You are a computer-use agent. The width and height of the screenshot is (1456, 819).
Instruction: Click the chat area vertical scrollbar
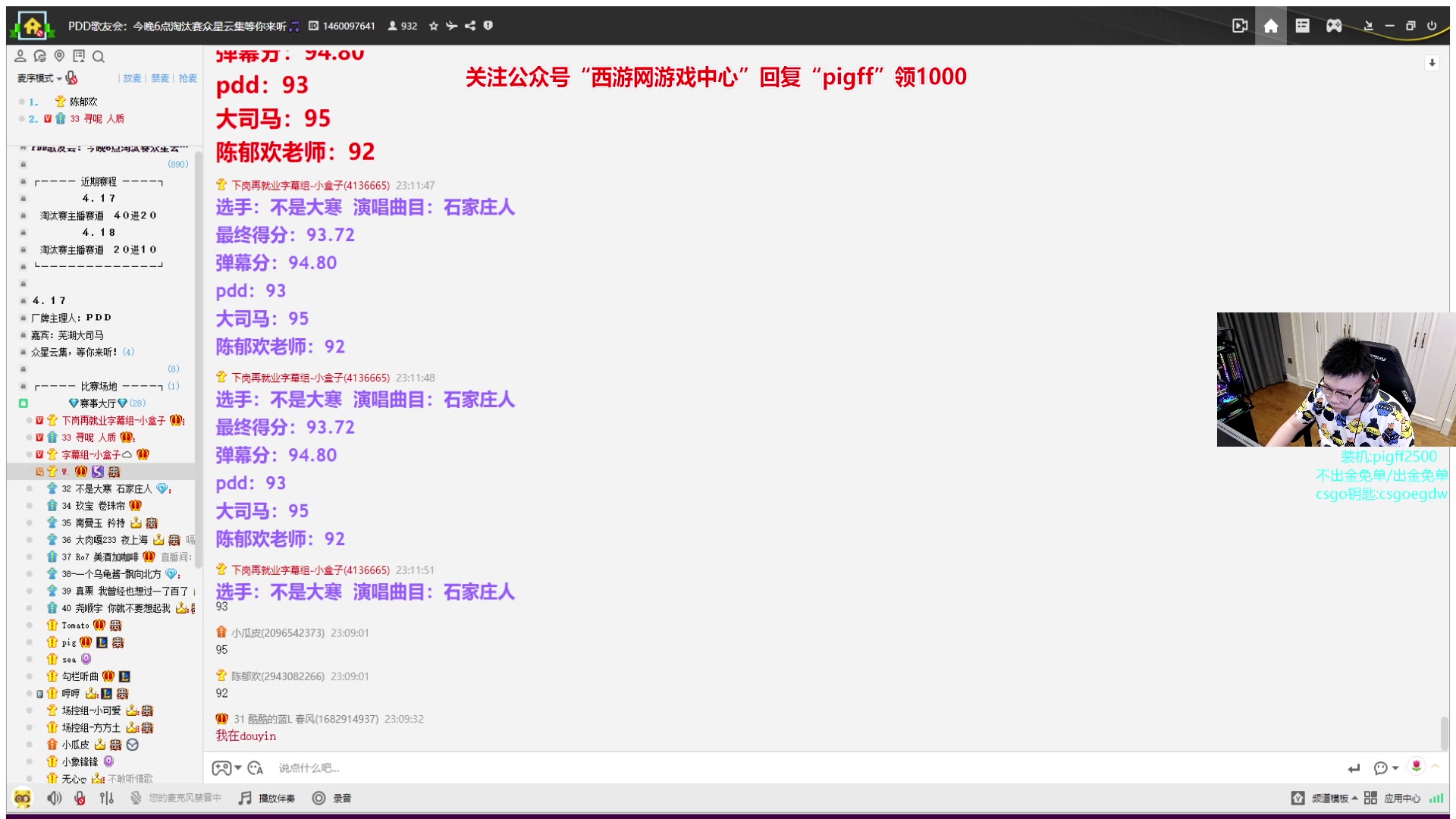coord(1445,733)
